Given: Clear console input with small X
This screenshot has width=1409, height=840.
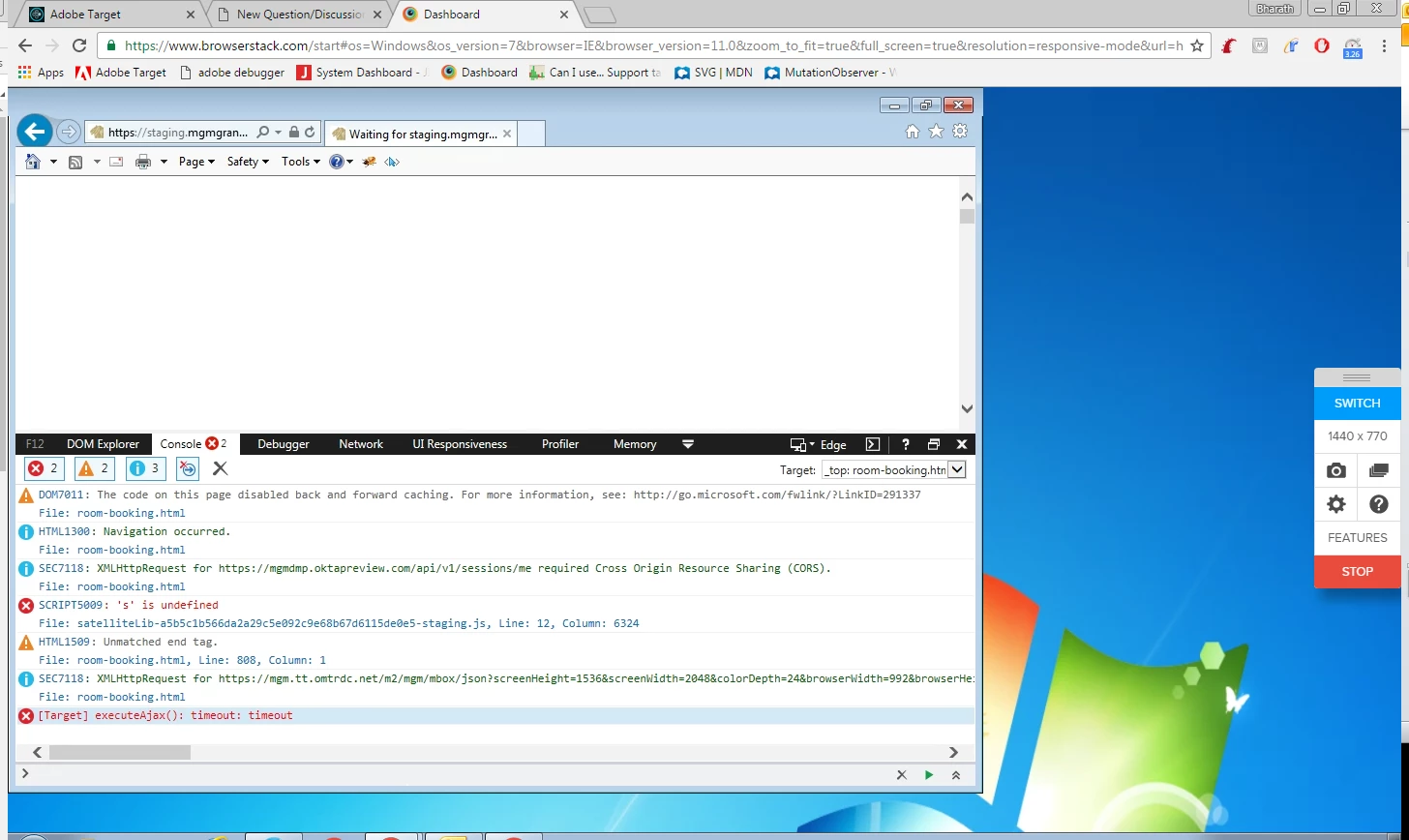Looking at the screenshot, I should (x=901, y=775).
